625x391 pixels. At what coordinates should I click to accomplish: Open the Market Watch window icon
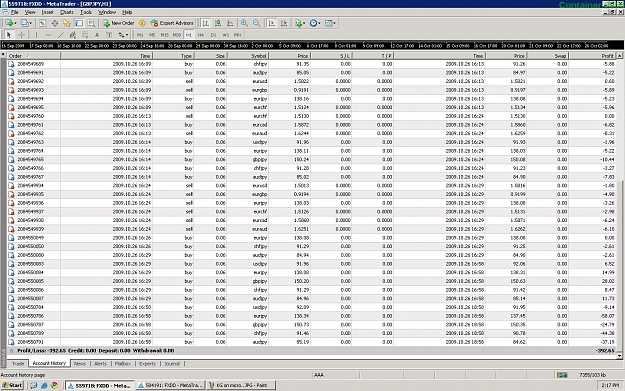point(42,23)
